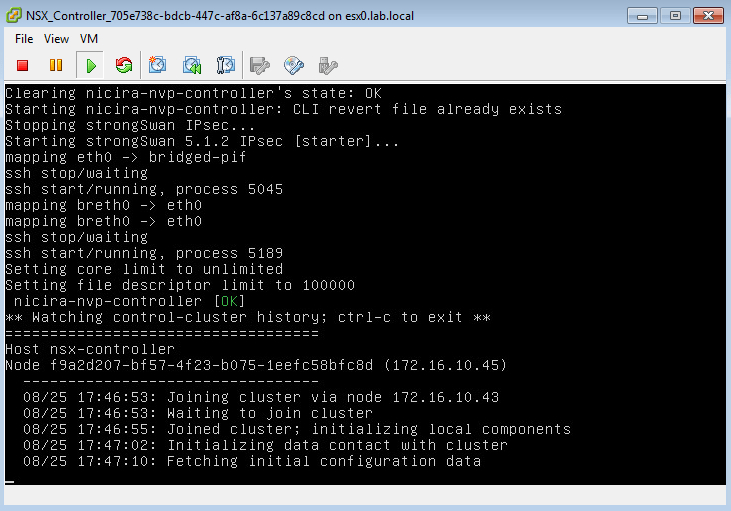The width and height of the screenshot is (731, 511).
Task: Connect a USB device via the toolbar icon
Action: [x=327, y=66]
